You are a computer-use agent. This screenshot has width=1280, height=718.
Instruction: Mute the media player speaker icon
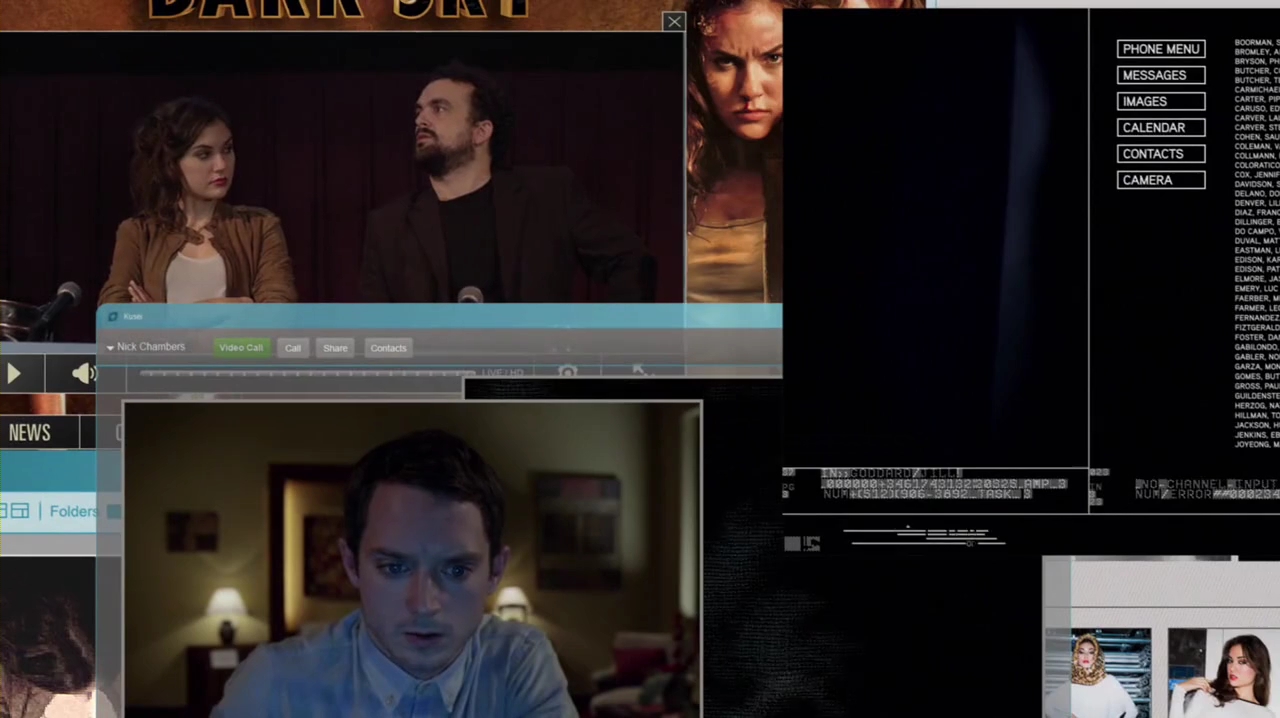[83, 374]
